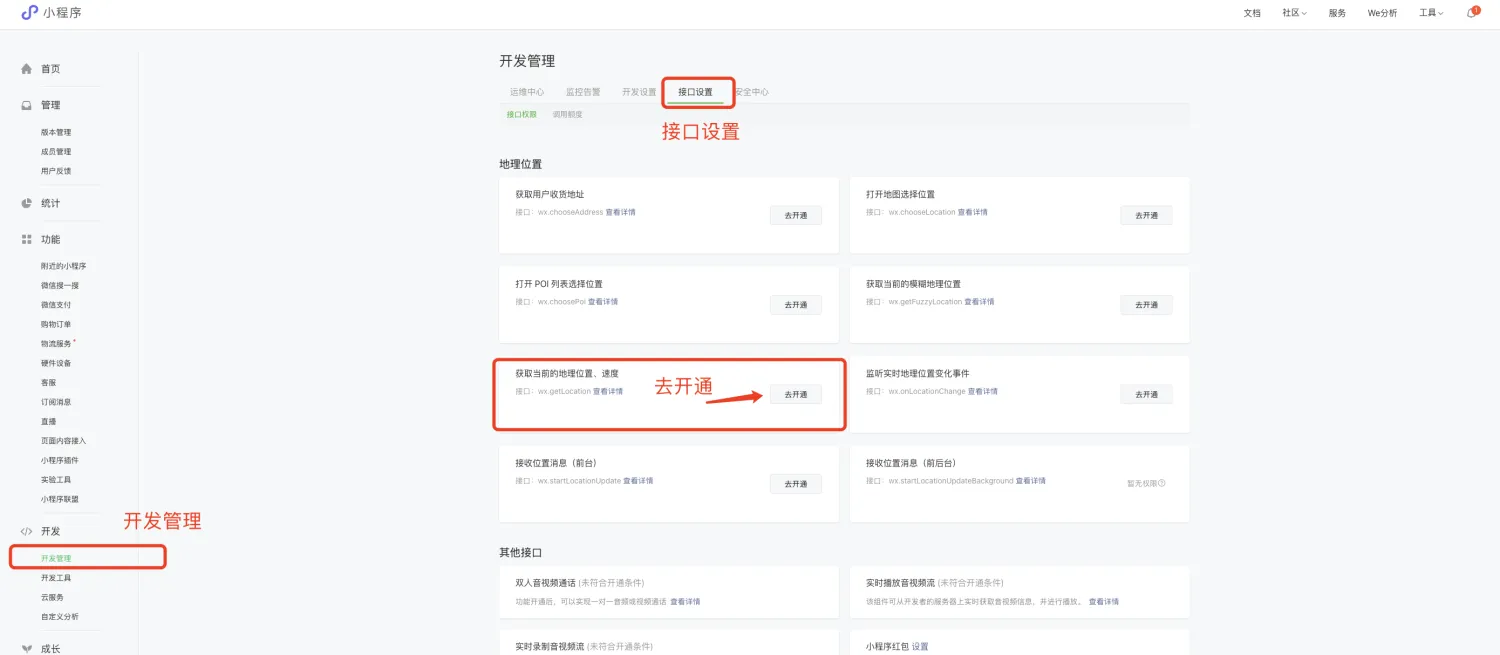Click 去开通 for wx.getLocation interface
Screen dimensions: 1500x655
[x=795, y=395]
